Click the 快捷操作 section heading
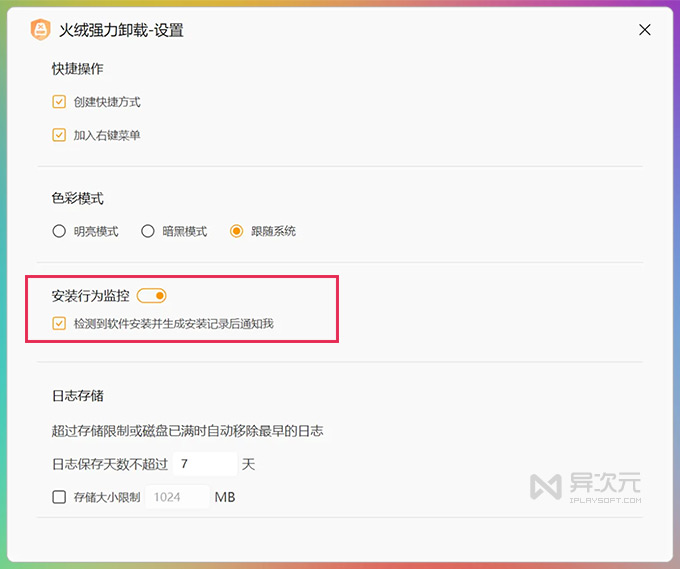The height and width of the screenshot is (569, 680). [78, 69]
